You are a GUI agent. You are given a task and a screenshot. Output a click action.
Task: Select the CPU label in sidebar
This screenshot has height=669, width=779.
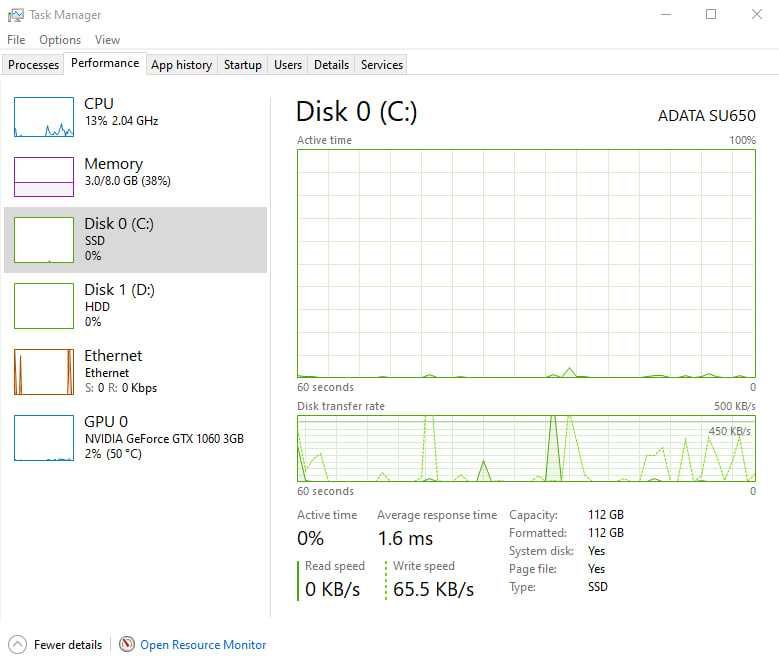pyautogui.click(x=99, y=103)
